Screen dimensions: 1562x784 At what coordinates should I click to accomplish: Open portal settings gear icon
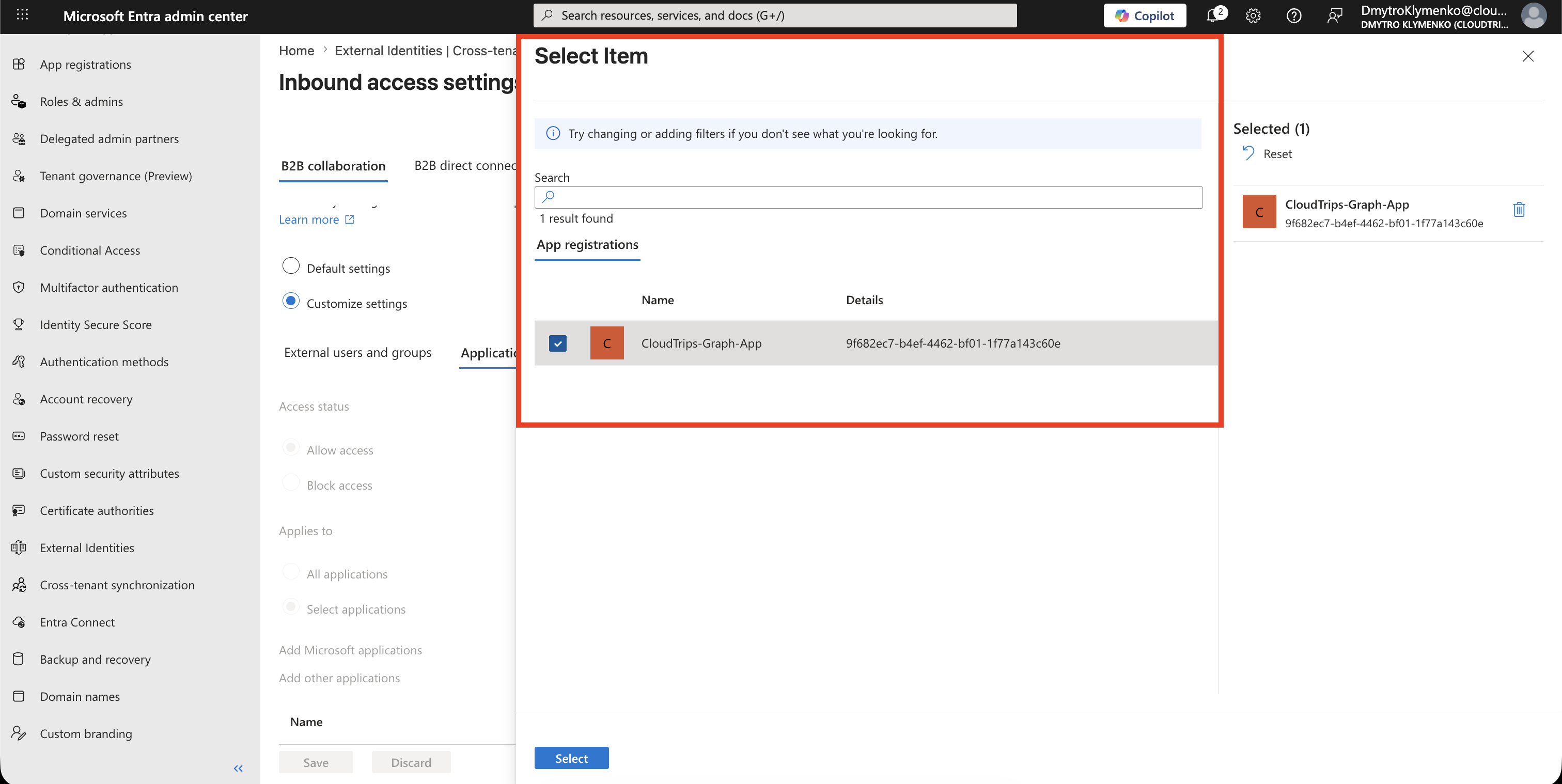(x=1253, y=16)
